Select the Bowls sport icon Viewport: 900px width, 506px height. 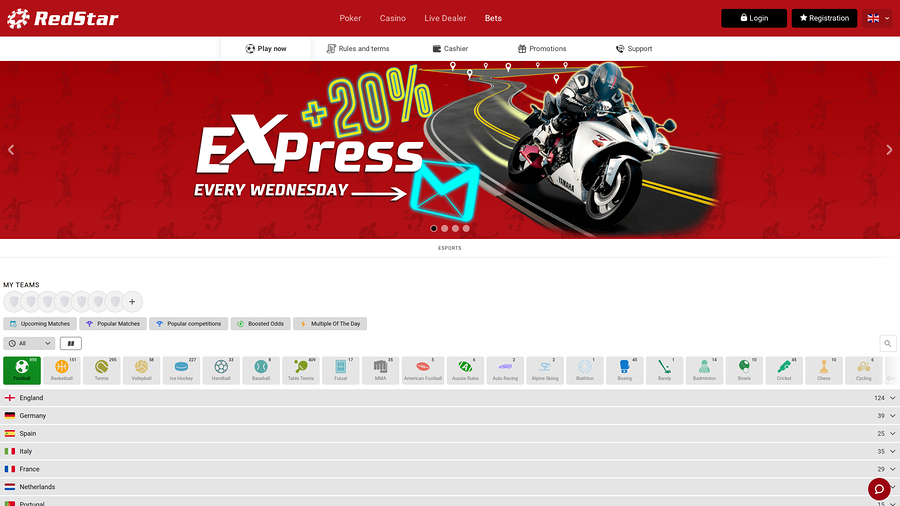744,370
